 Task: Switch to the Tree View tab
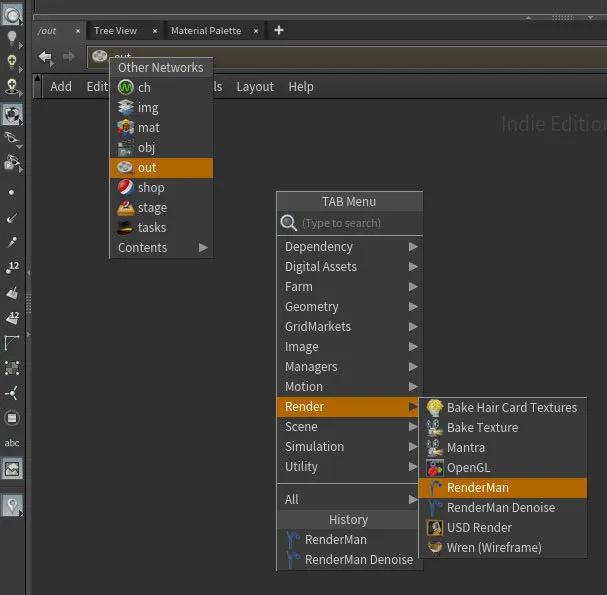[x=115, y=31]
